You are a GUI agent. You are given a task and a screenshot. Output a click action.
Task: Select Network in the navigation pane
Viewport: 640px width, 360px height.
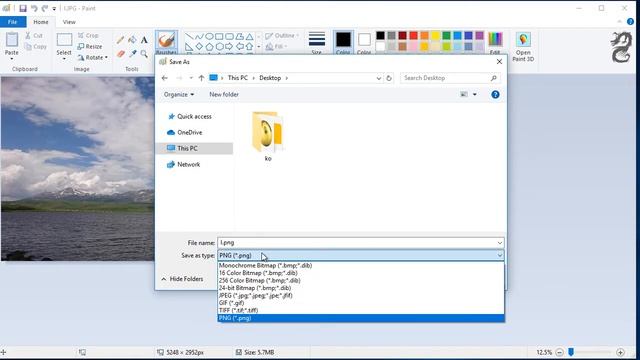pos(184,164)
